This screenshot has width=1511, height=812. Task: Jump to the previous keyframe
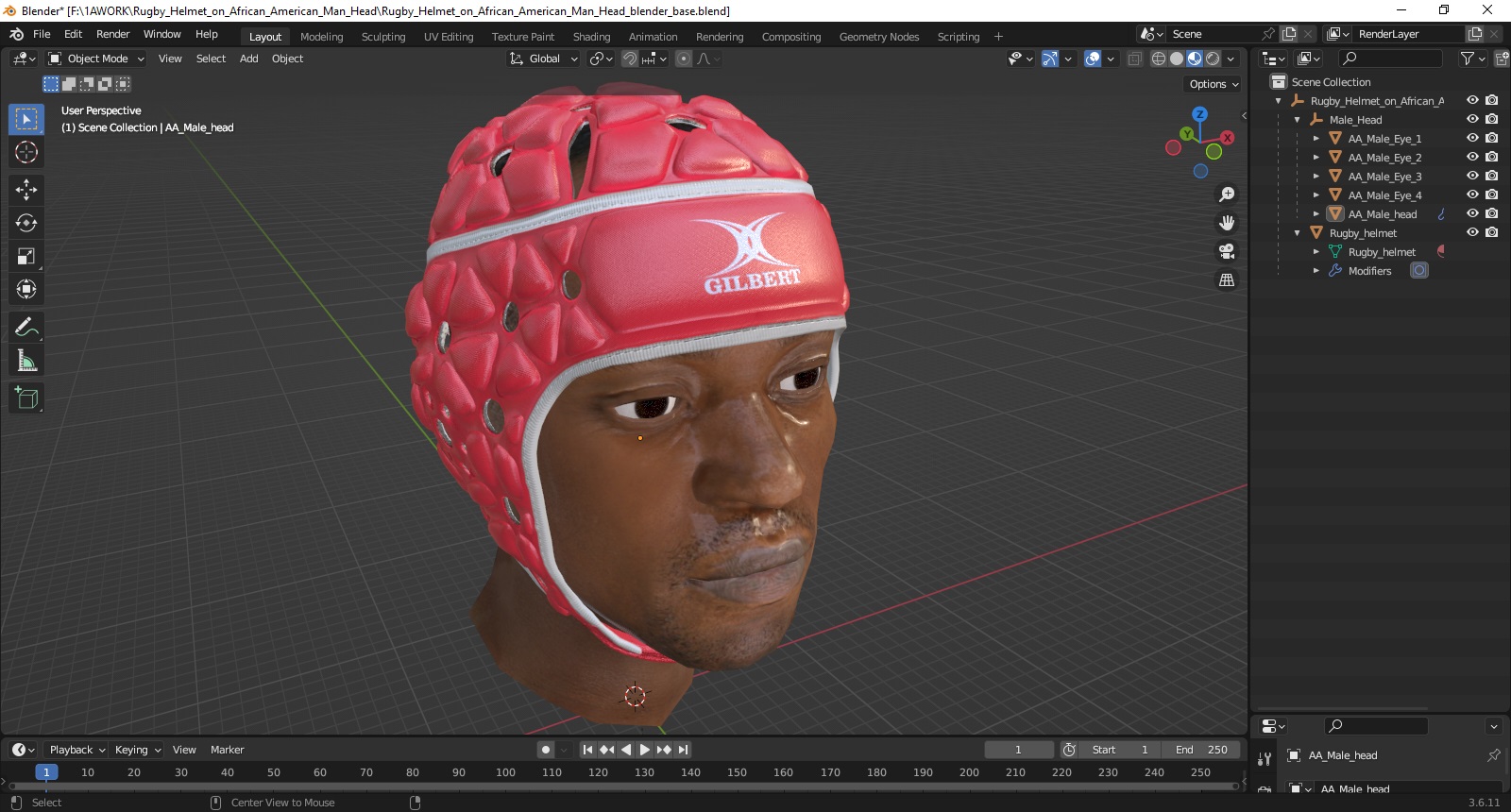point(606,750)
